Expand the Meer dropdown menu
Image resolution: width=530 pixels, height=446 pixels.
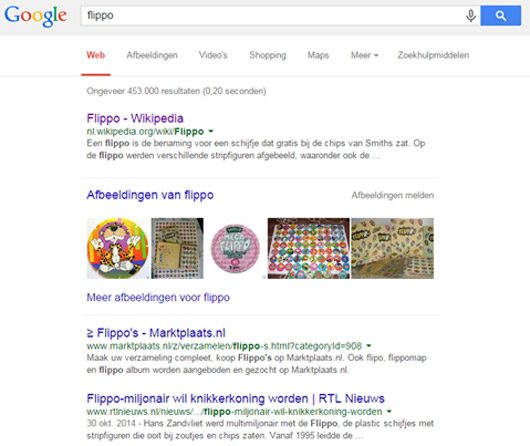(x=364, y=55)
